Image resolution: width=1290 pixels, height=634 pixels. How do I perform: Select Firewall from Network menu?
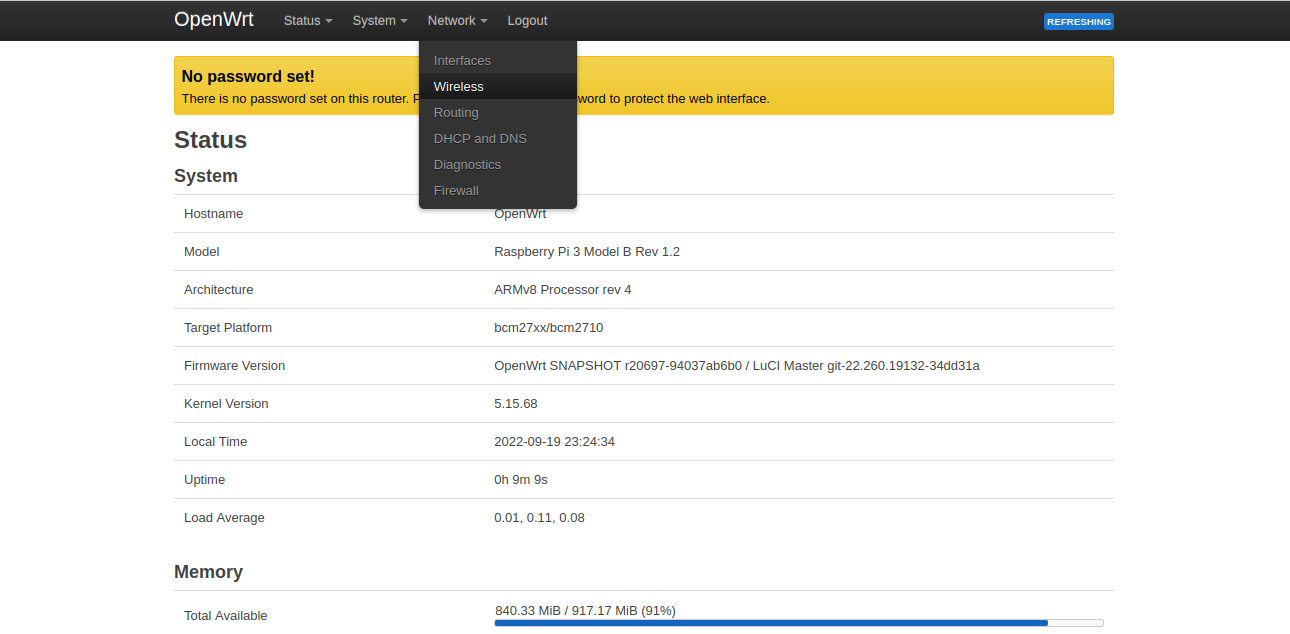click(498, 191)
